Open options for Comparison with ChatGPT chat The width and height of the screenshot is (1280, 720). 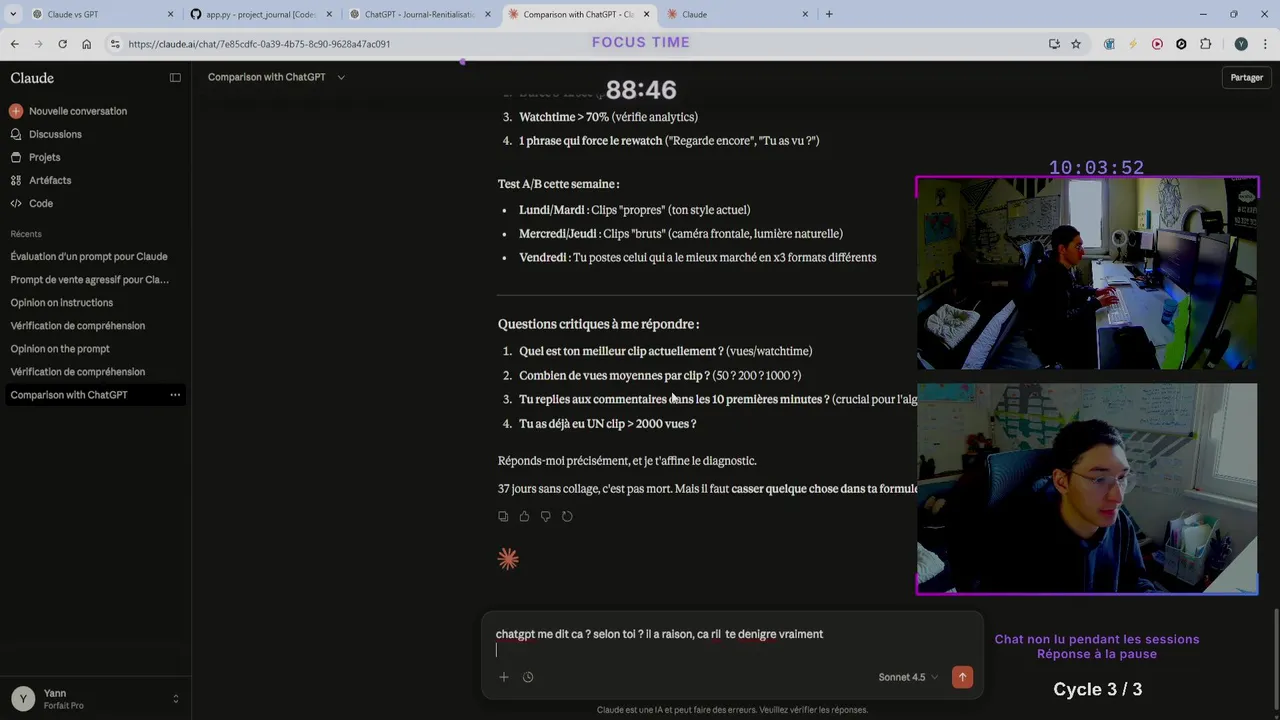175,395
